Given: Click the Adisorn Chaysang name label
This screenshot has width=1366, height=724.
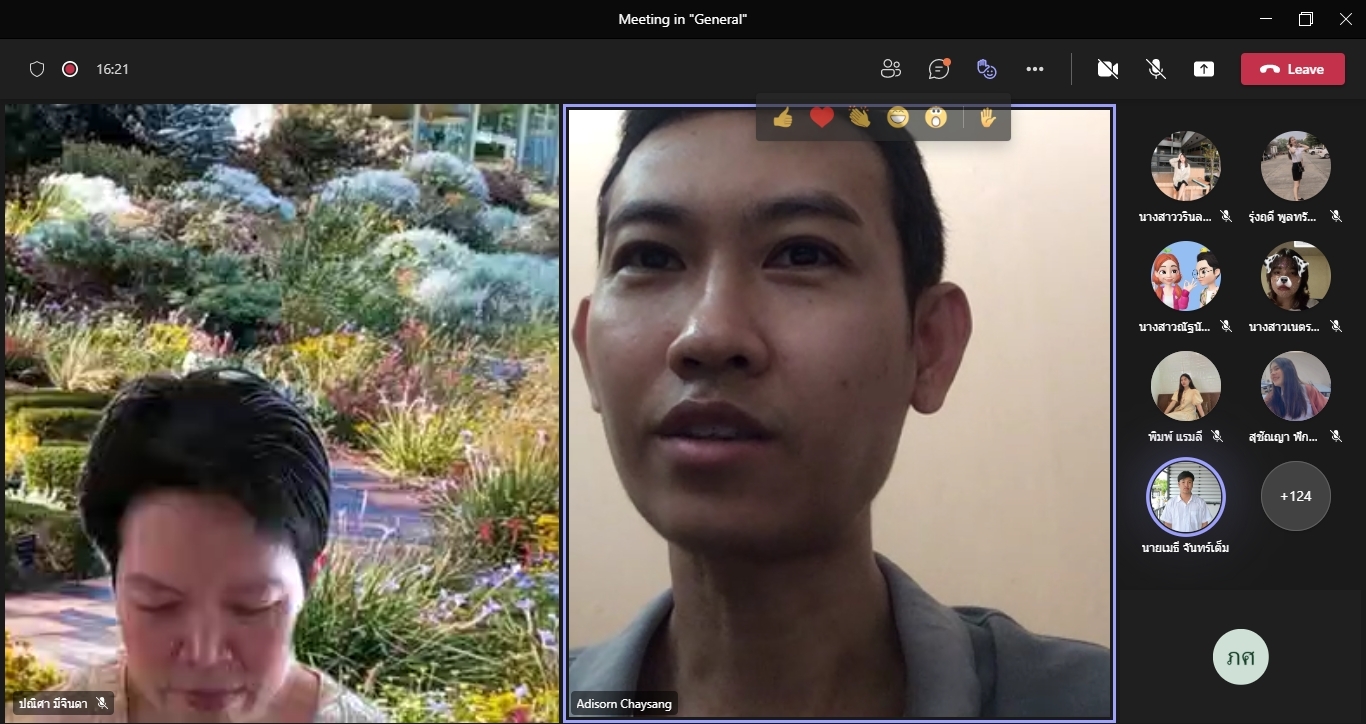Looking at the screenshot, I should [x=624, y=704].
